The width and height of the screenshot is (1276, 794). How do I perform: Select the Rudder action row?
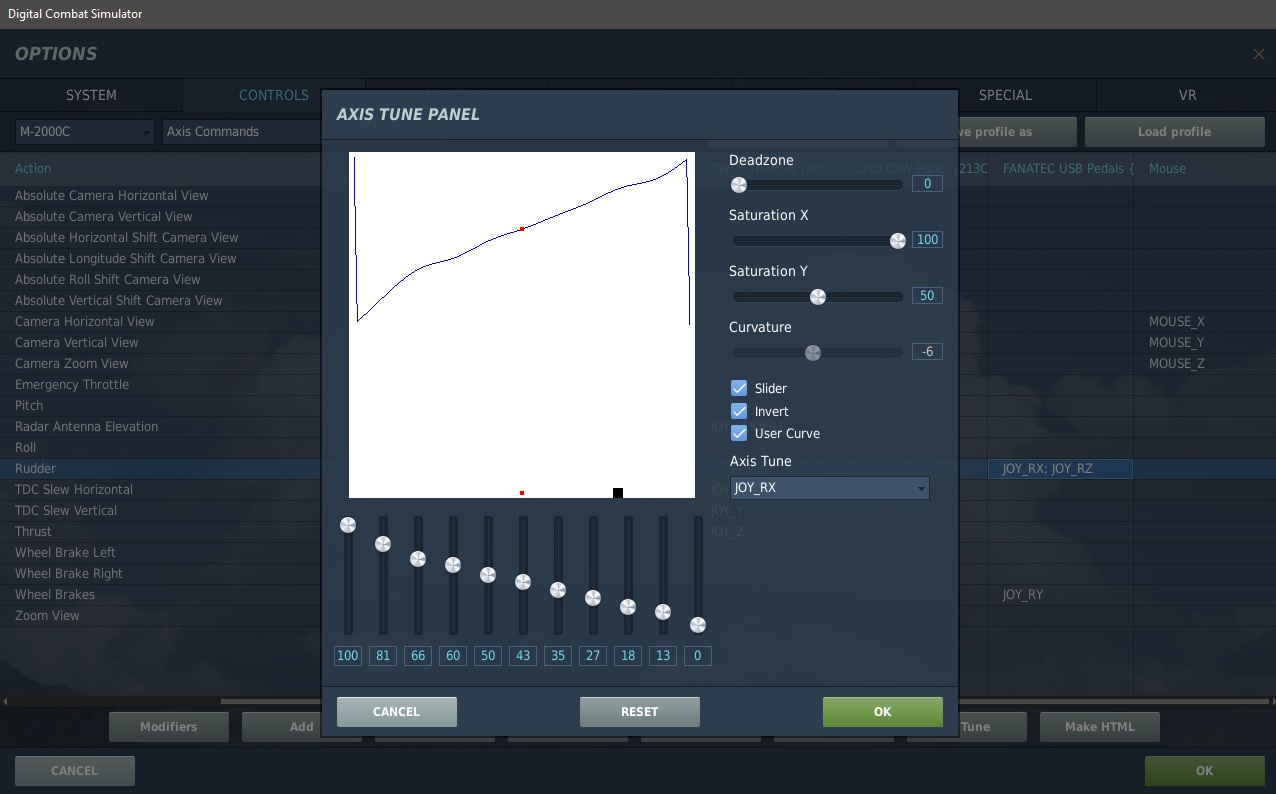(x=160, y=468)
